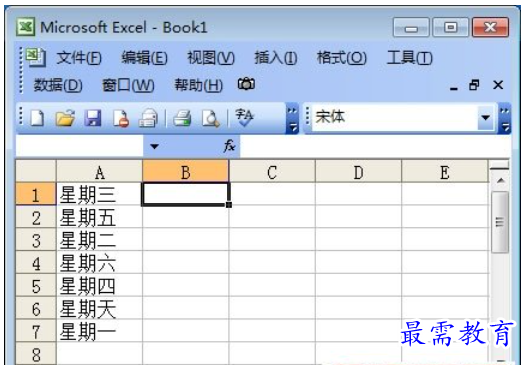Click the Select All corner button
This screenshot has height=365, width=522.
[x=36, y=171]
